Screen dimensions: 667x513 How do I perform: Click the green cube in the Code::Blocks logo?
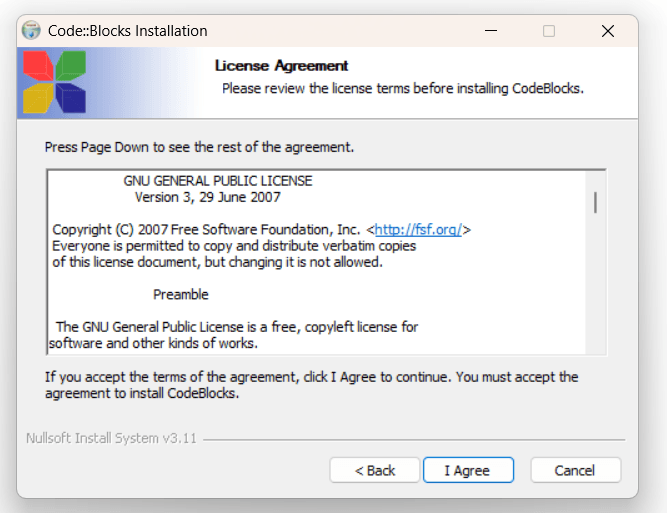(x=70, y=67)
